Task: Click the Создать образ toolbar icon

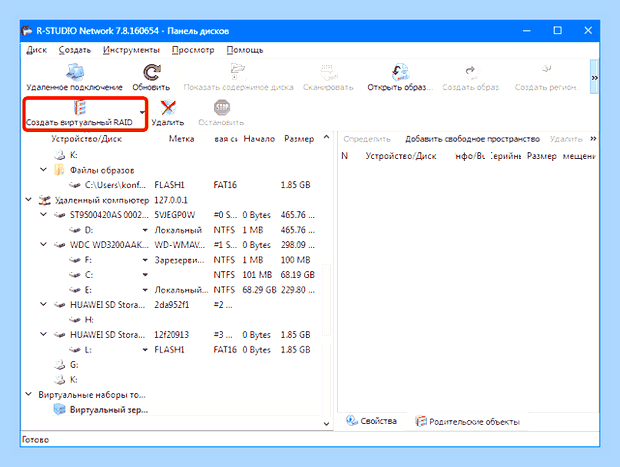Action: pyautogui.click(x=471, y=72)
